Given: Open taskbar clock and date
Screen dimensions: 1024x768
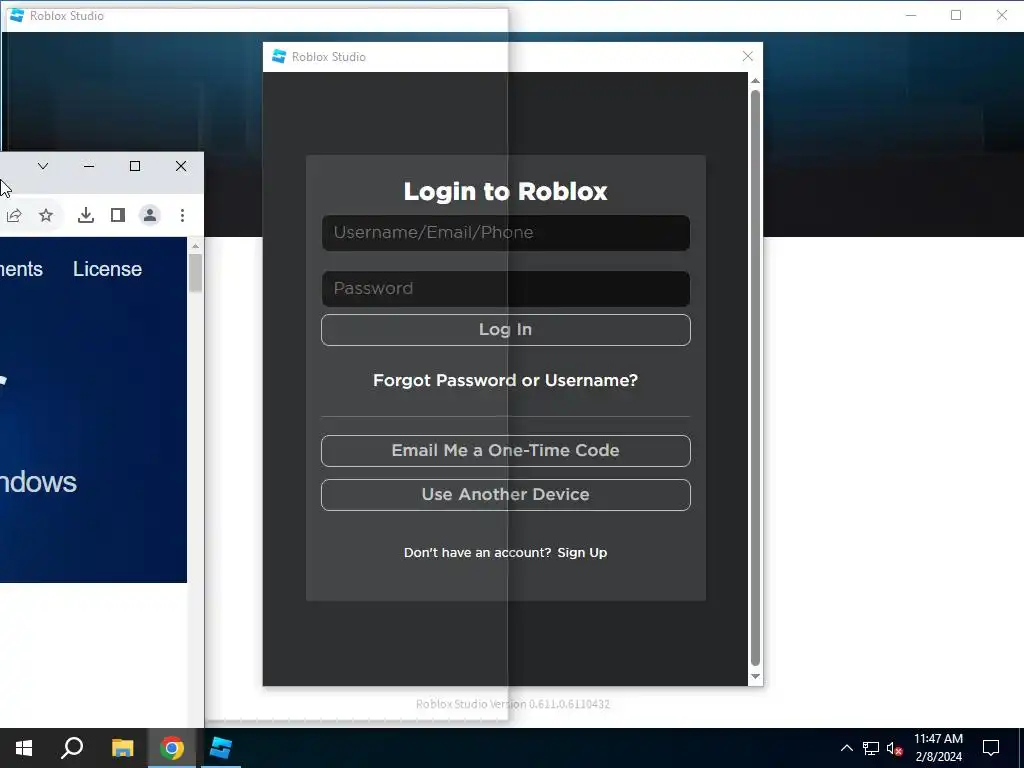Looking at the screenshot, I should [938, 748].
